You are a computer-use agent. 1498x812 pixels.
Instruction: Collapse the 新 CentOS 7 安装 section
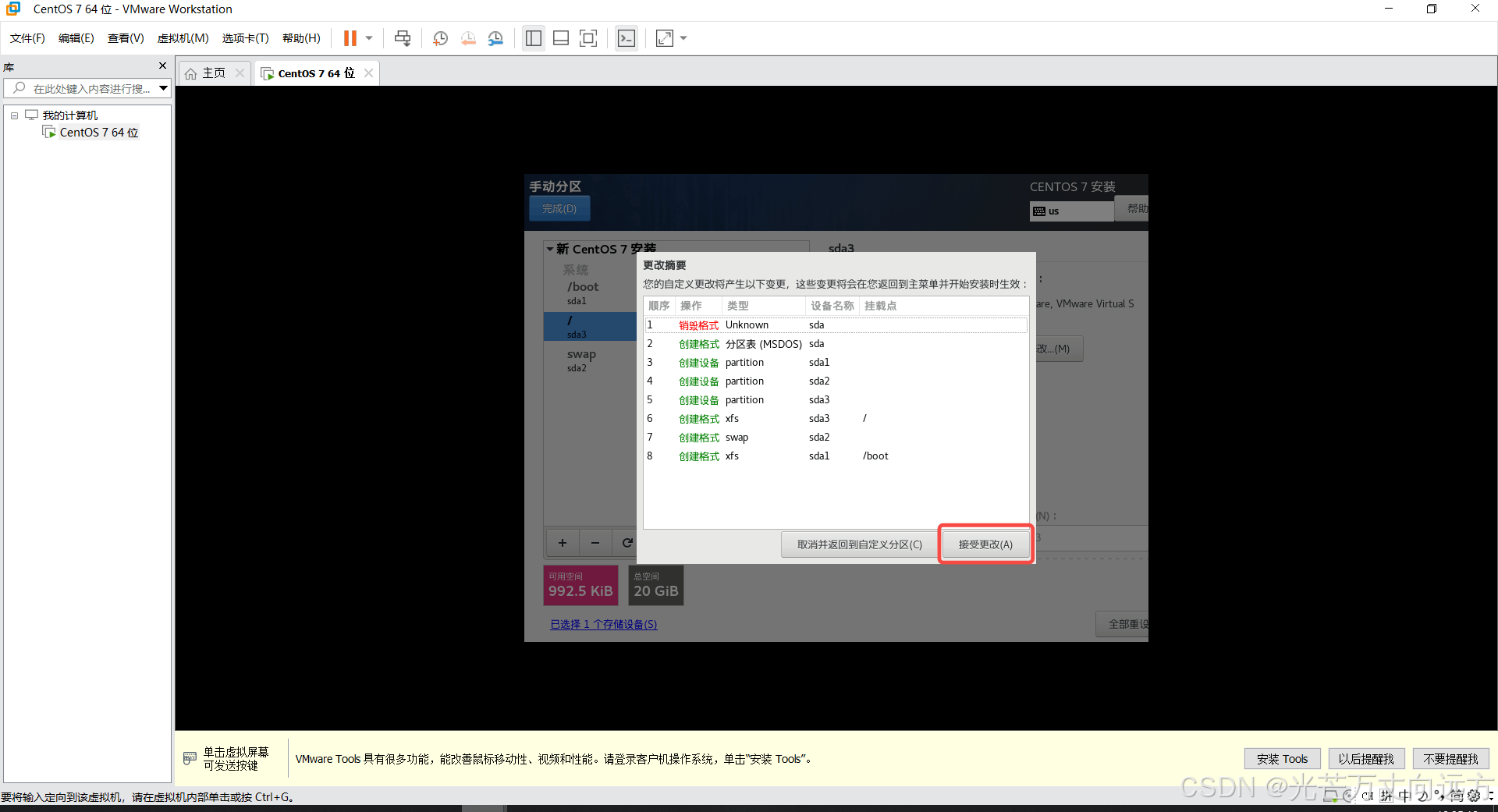550,250
